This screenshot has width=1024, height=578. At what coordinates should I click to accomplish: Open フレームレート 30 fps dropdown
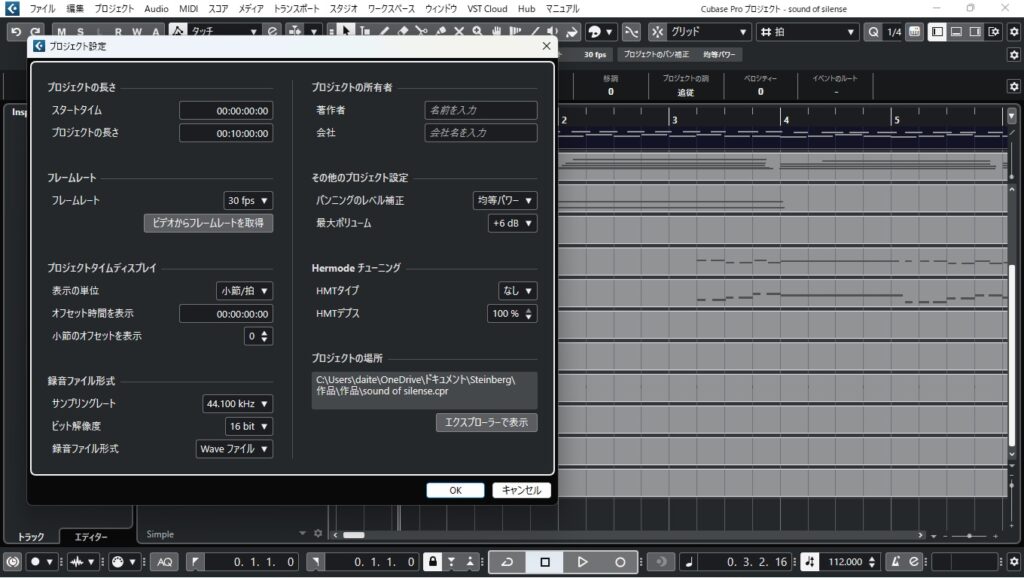tap(248, 201)
